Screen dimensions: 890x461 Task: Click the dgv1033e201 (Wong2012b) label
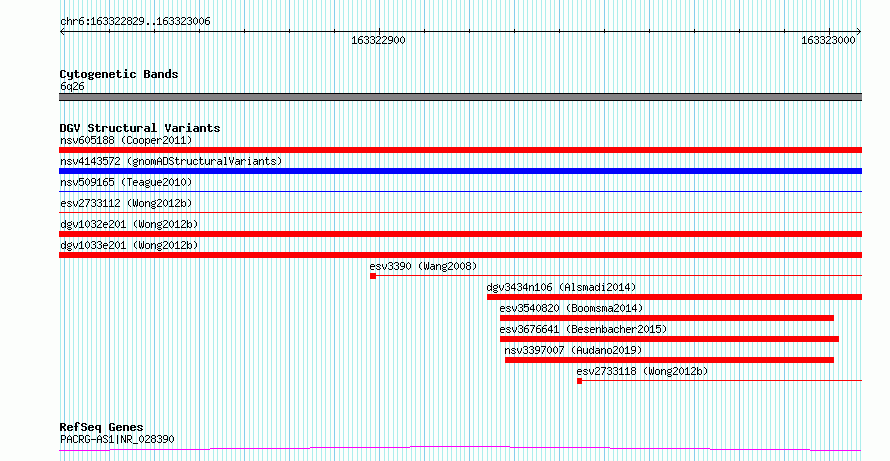click(x=129, y=245)
